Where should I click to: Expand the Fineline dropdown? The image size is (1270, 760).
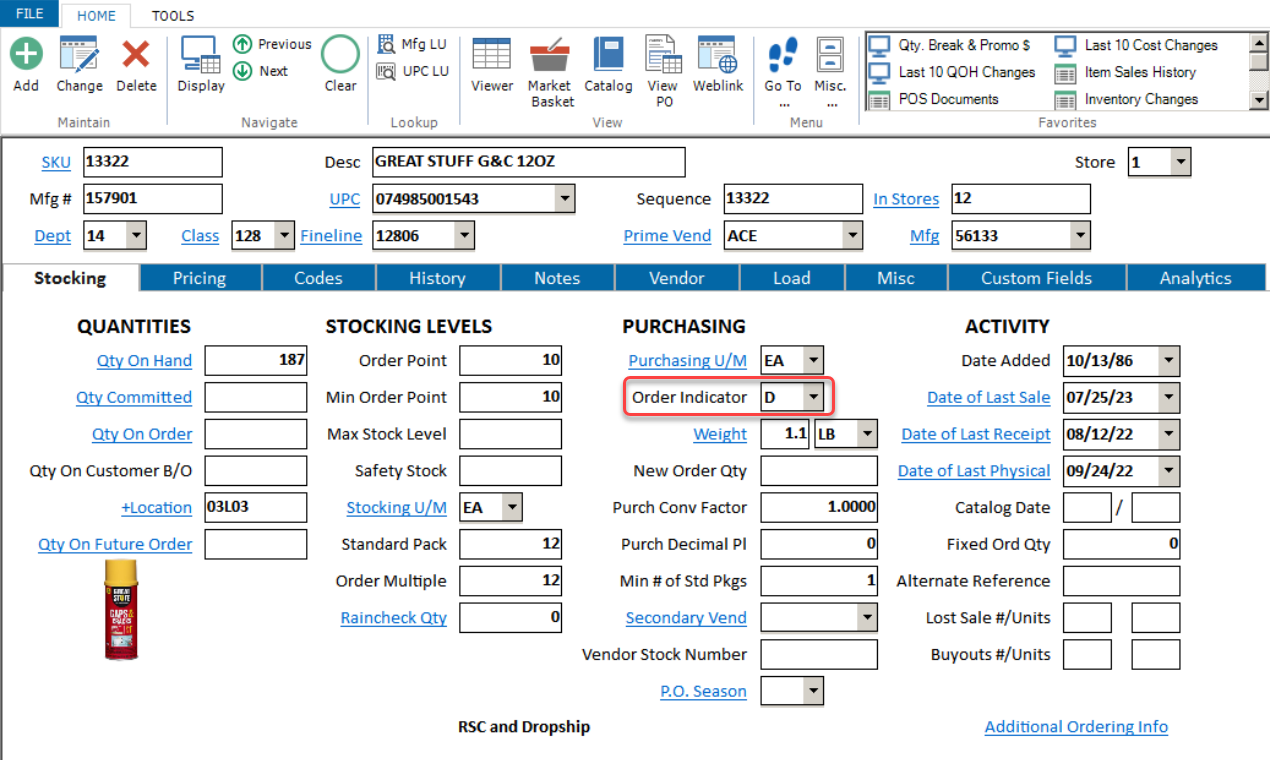464,236
